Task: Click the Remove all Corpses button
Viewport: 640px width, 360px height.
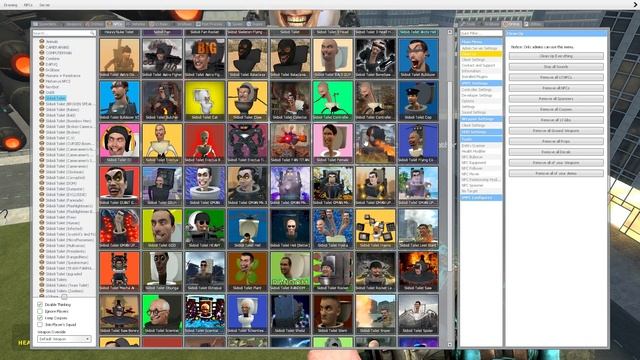Action: point(556,109)
